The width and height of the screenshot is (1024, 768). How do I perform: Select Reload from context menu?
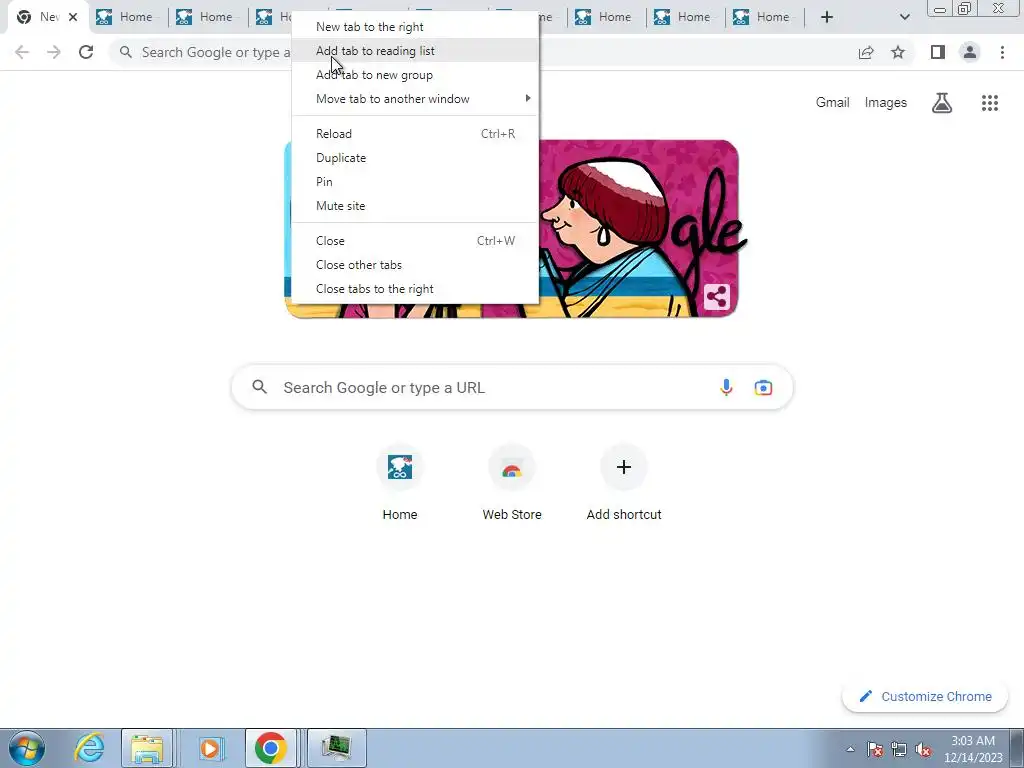415,134
